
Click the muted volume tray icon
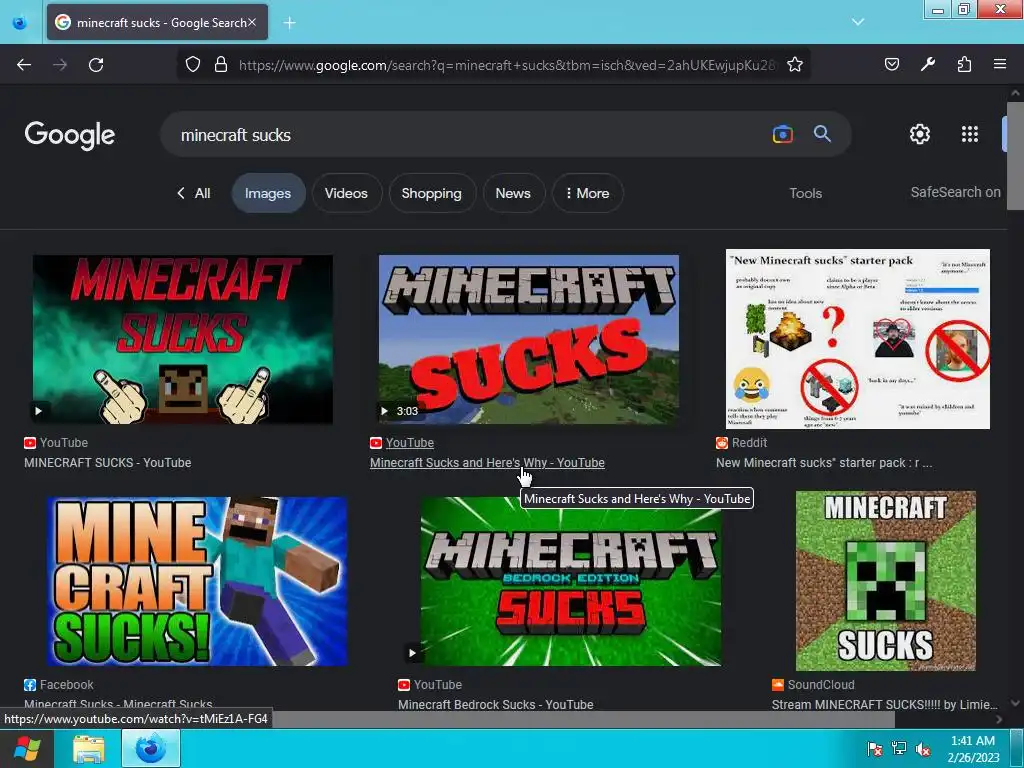click(x=923, y=749)
